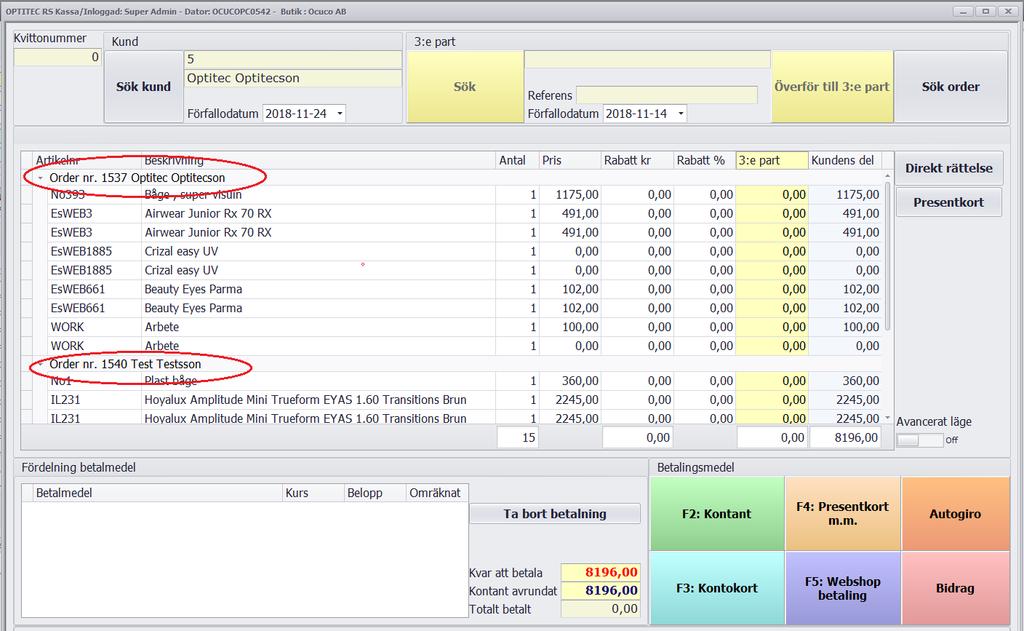
Task: Click Överför till 3:e part button
Action: click(832, 86)
